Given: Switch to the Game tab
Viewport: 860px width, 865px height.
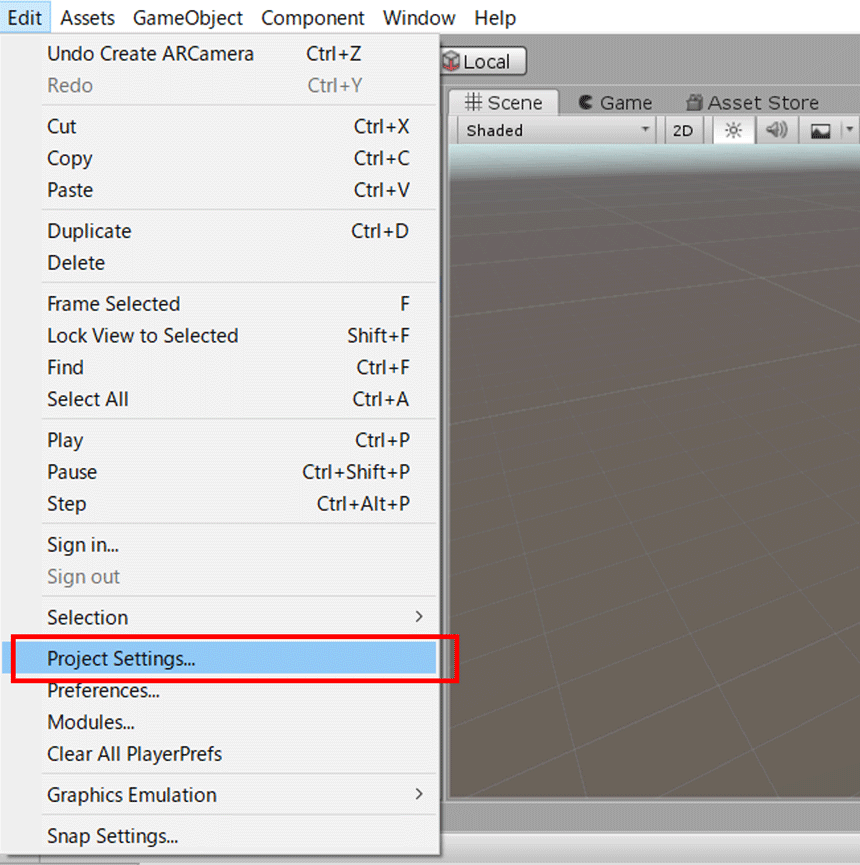Looking at the screenshot, I should pos(616,103).
